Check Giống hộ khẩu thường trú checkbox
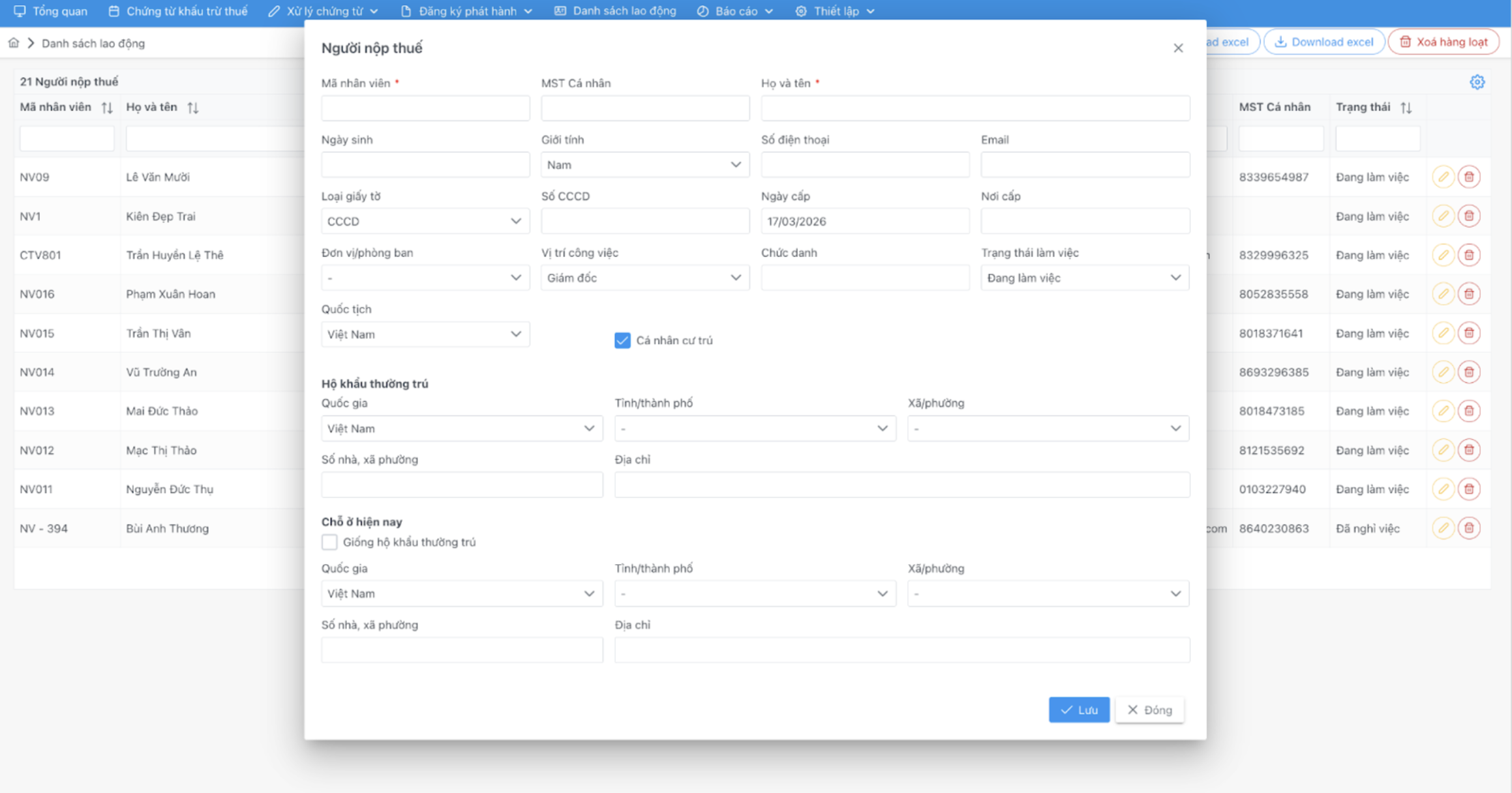The height and width of the screenshot is (793, 1512). pos(329,542)
